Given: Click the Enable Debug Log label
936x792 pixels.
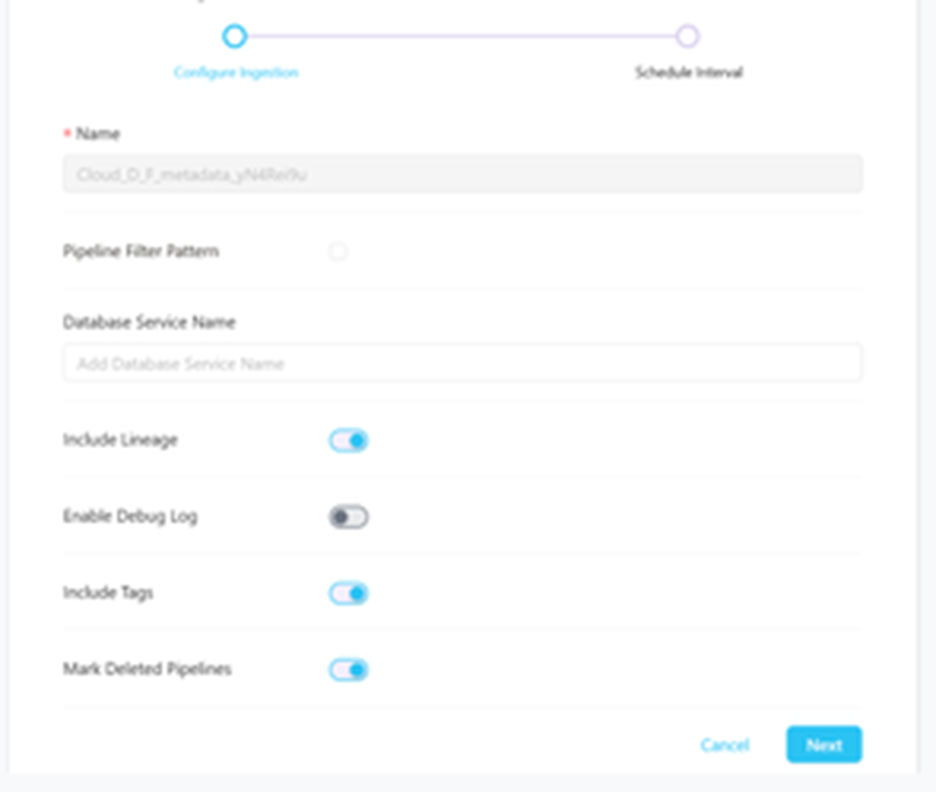Looking at the screenshot, I should pos(130,517).
